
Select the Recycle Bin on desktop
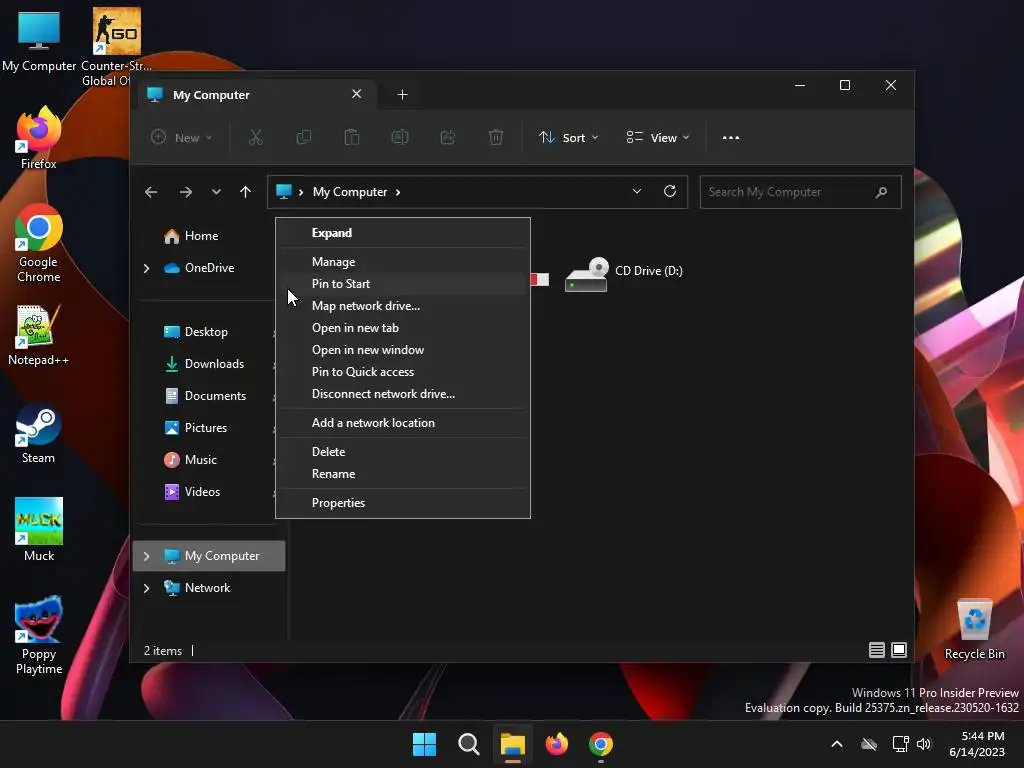pyautogui.click(x=974, y=629)
